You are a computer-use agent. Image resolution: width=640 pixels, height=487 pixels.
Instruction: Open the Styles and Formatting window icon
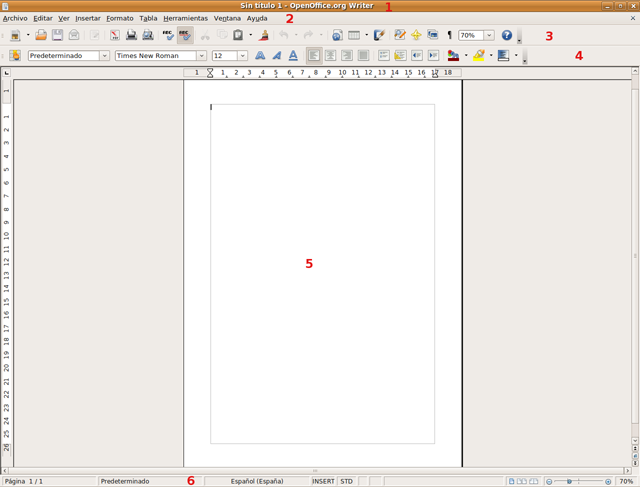[x=15, y=56]
